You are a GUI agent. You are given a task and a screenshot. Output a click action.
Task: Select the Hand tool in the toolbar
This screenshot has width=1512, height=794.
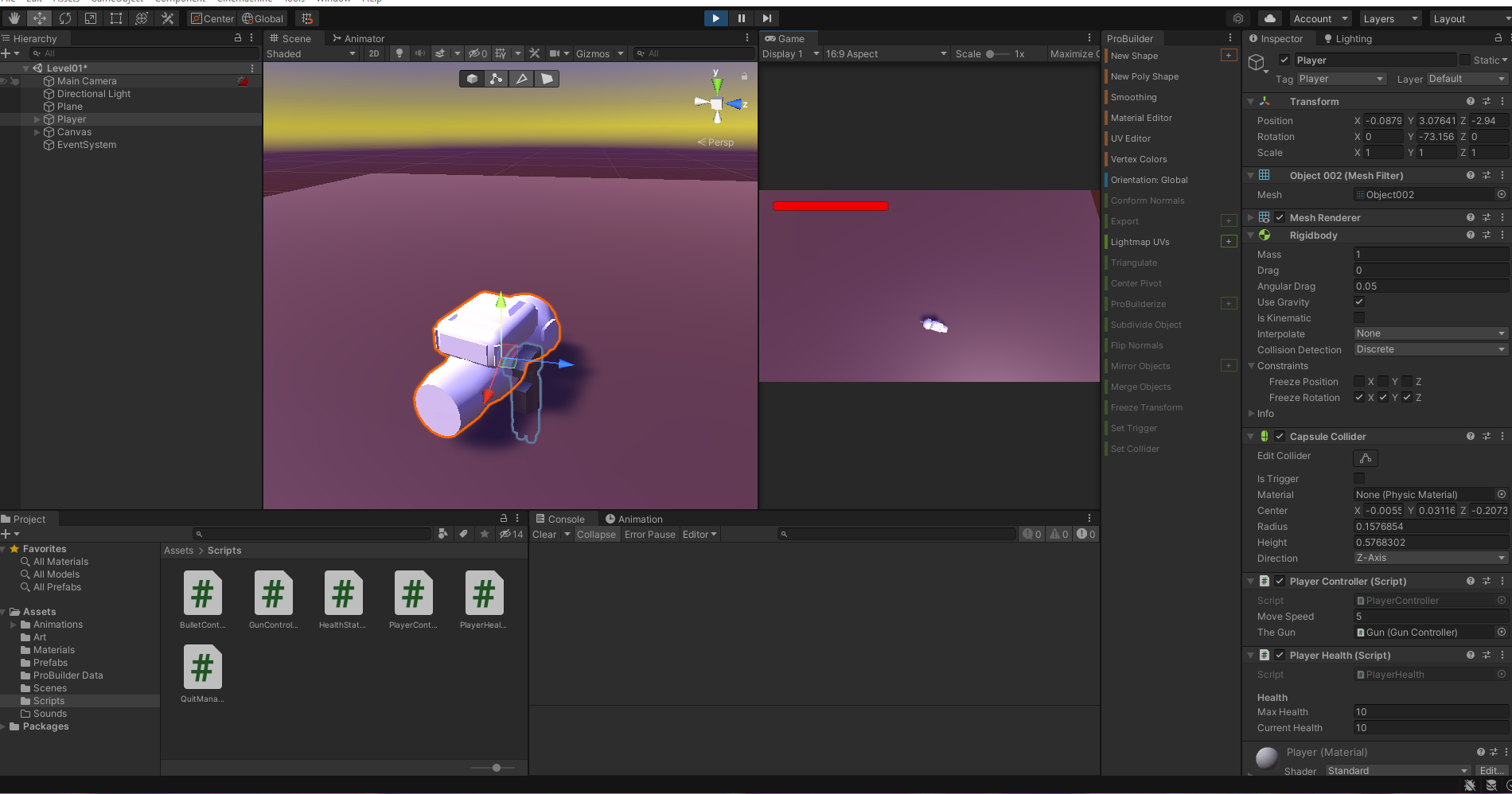click(14, 18)
